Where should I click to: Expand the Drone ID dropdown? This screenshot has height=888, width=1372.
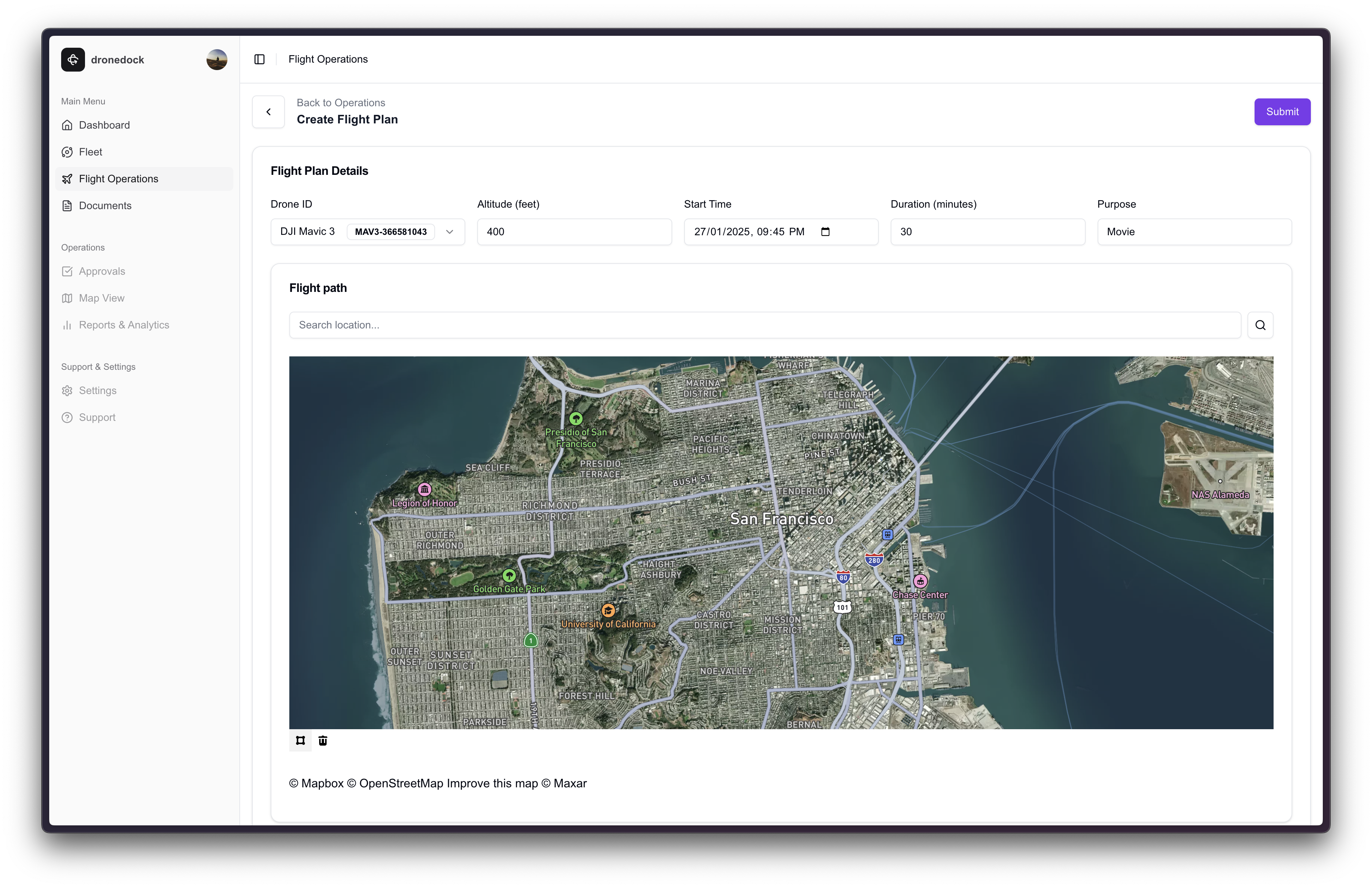click(450, 232)
